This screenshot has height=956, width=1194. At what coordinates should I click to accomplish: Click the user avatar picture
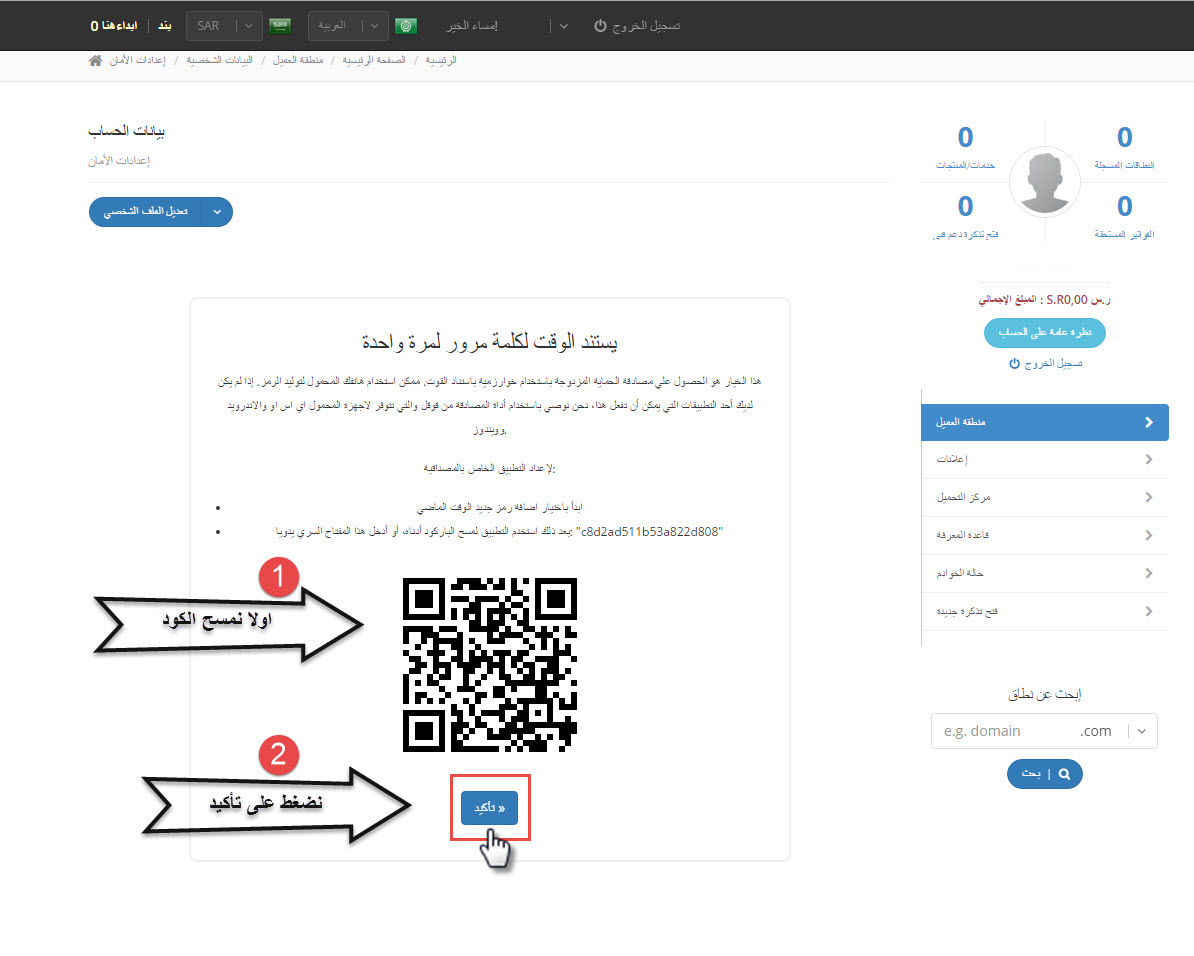tap(1045, 182)
